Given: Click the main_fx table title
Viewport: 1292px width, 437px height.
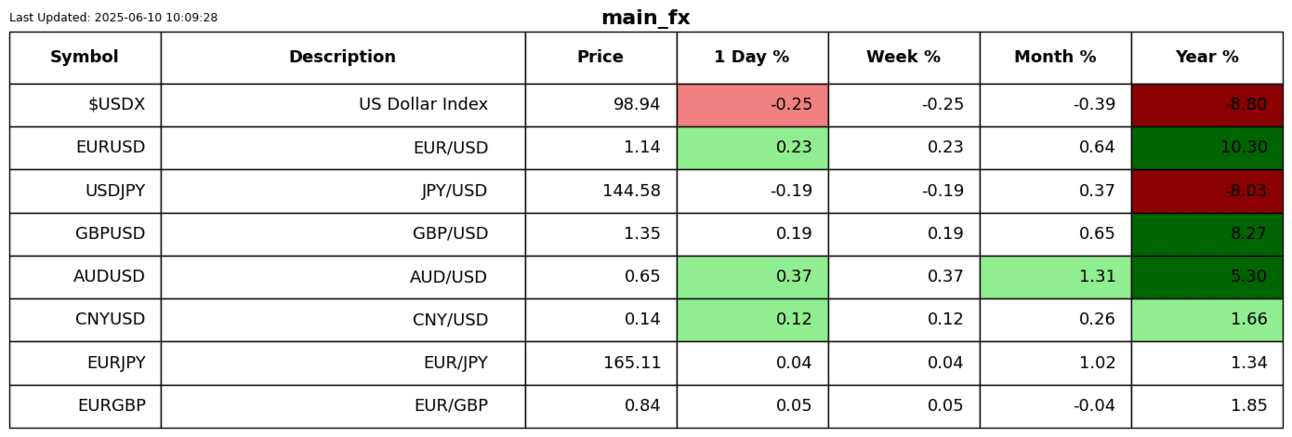Looking at the screenshot, I should tap(645, 18).
